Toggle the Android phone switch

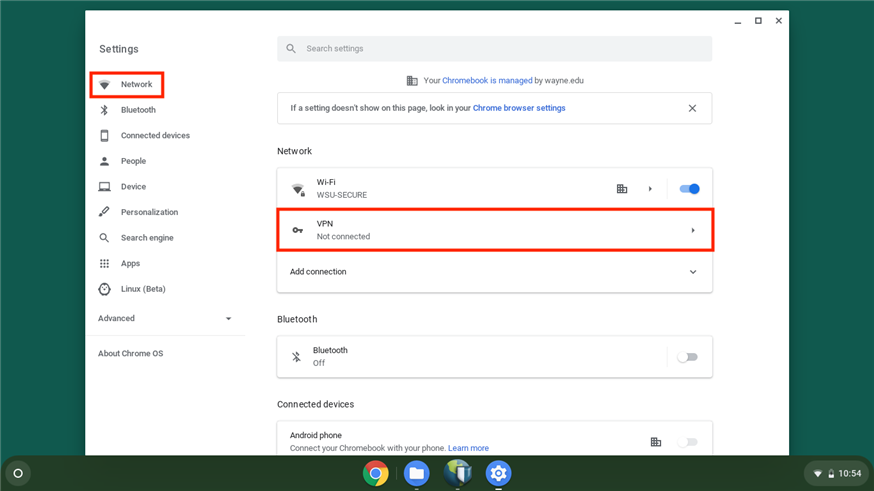tap(687, 442)
